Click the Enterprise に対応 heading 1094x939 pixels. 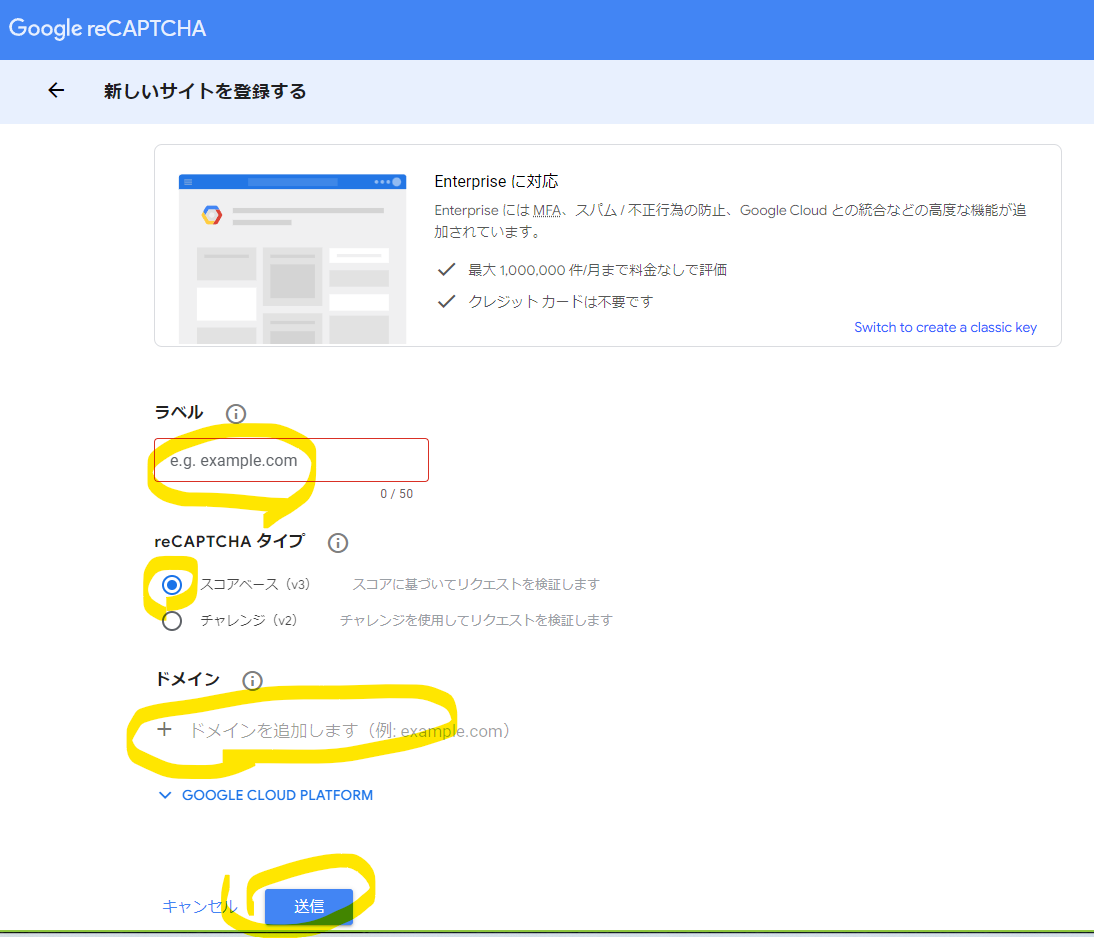click(x=496, y=181)
